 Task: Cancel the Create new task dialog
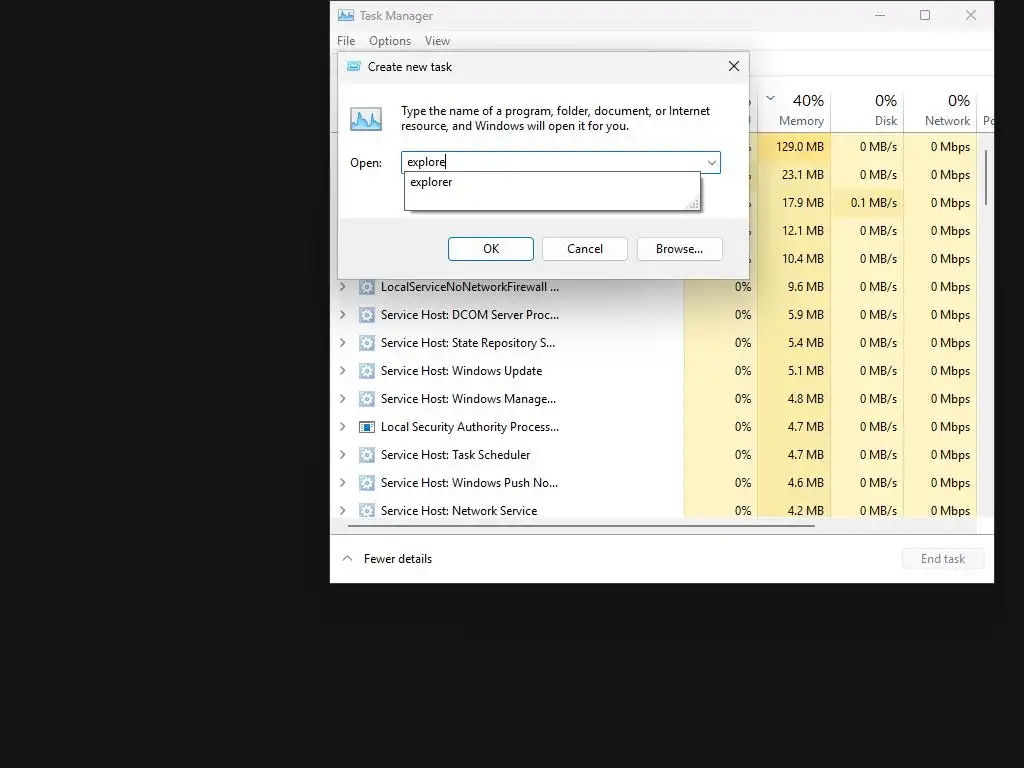point(584,249)
